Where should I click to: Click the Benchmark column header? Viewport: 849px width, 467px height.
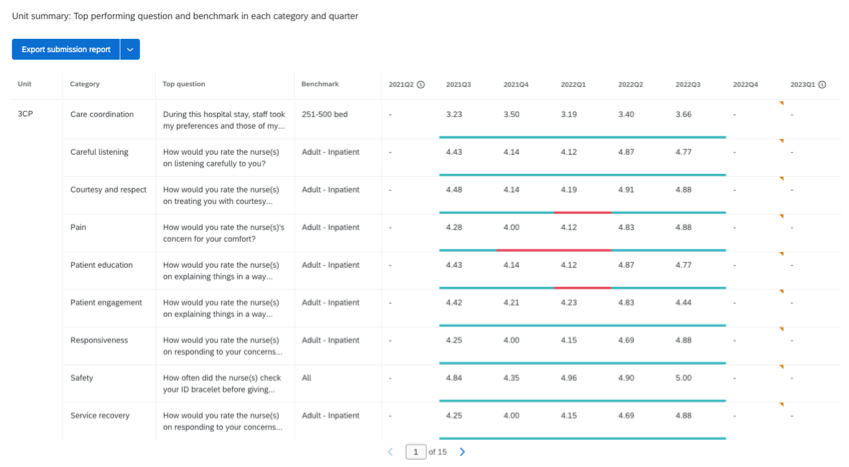[x=320, y=85]
